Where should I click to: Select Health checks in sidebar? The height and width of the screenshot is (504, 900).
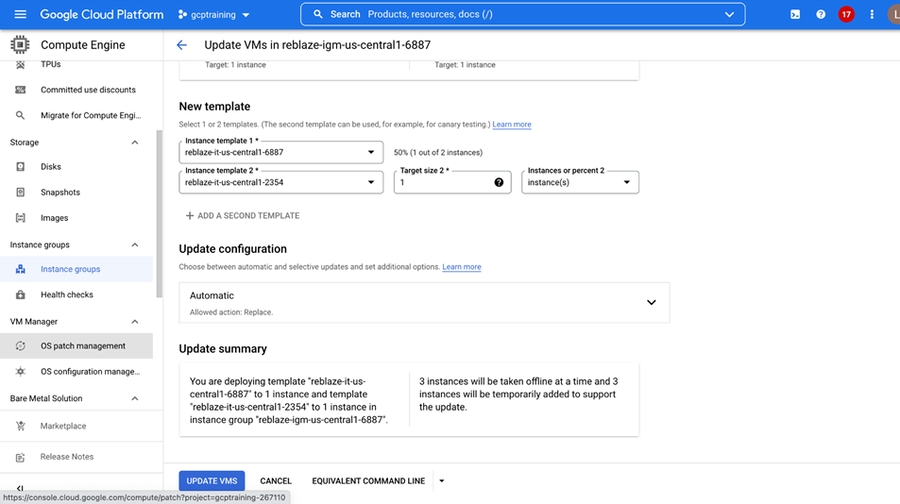click(x=67, y=295)
